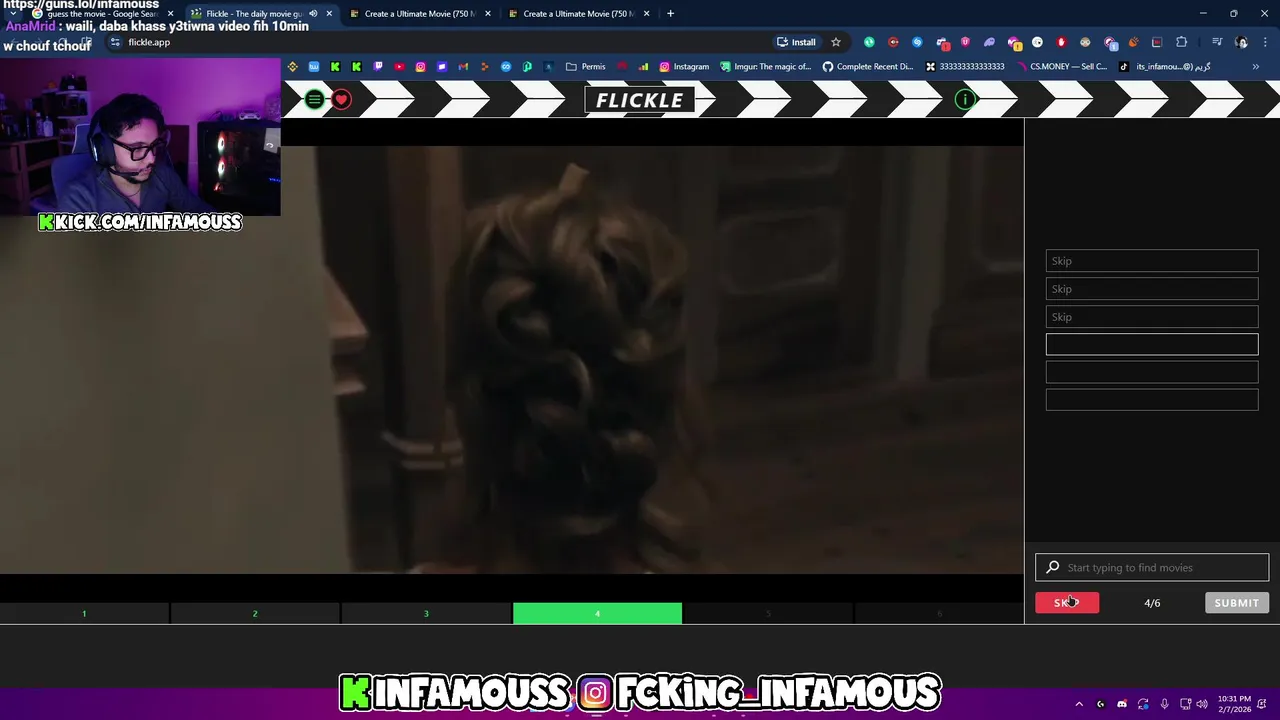Expand the bookmarks overflow chevron
The width and height of the screenshot is (1280, 720).
[1256, 67]
